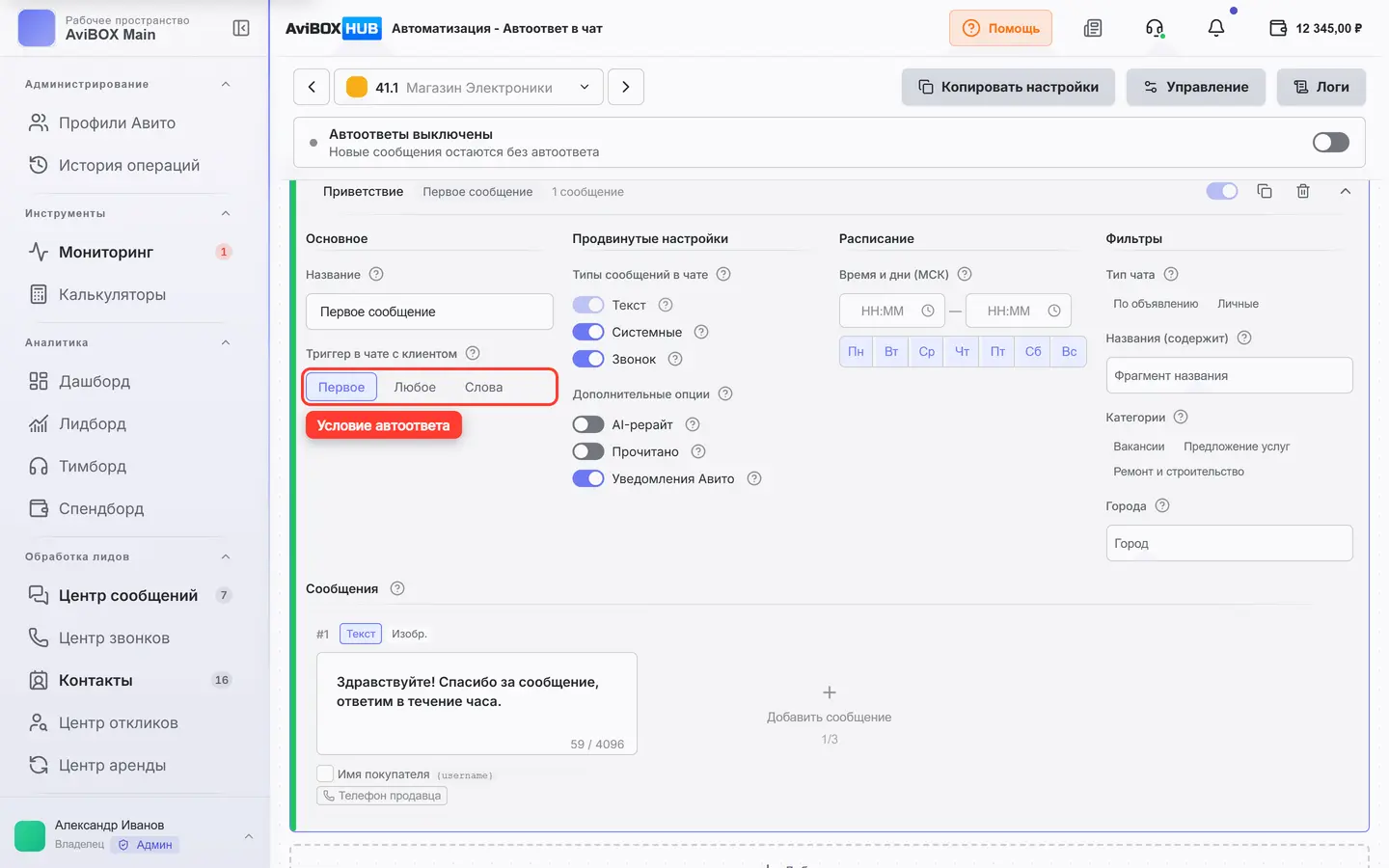This screenshot has height=868, width=1389.
Task: Select Слова trigger option
Action: pos(484,387)
